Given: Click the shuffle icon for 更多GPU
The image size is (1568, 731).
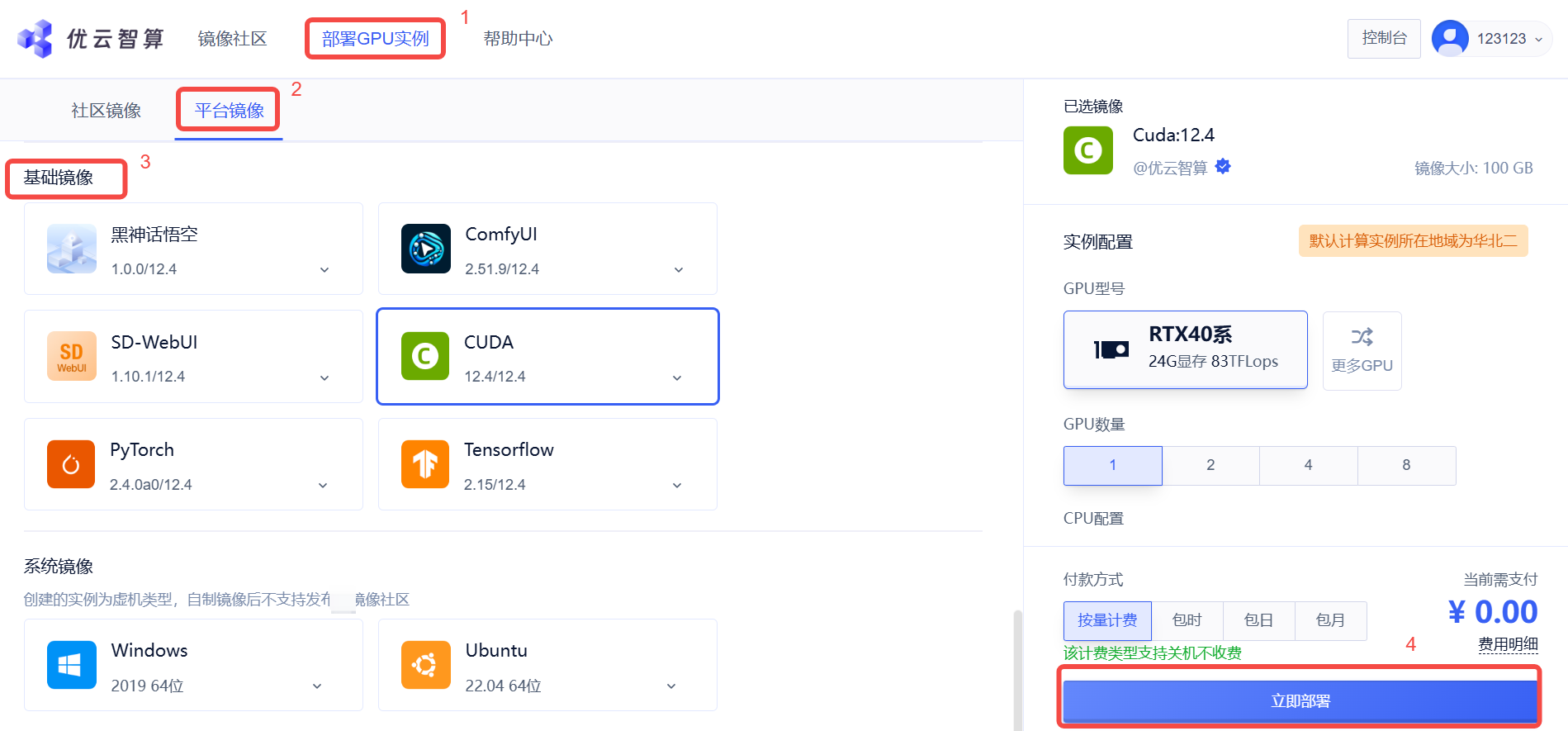Looking at the screenshot, I should [x=1362, y=336].
